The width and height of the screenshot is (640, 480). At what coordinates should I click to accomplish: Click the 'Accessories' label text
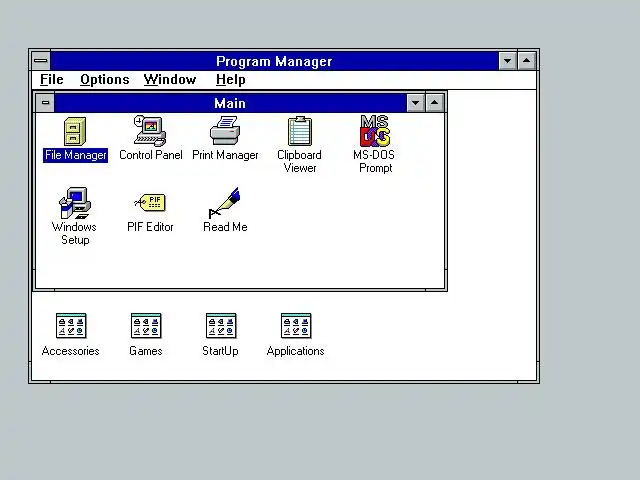click(71, 351)
